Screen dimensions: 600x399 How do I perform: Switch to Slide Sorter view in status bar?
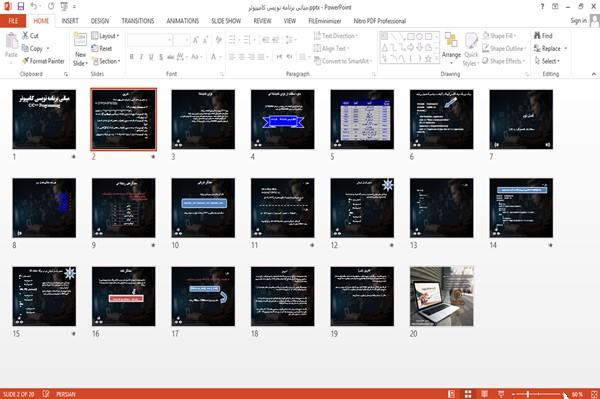click(x=468, y=394)
